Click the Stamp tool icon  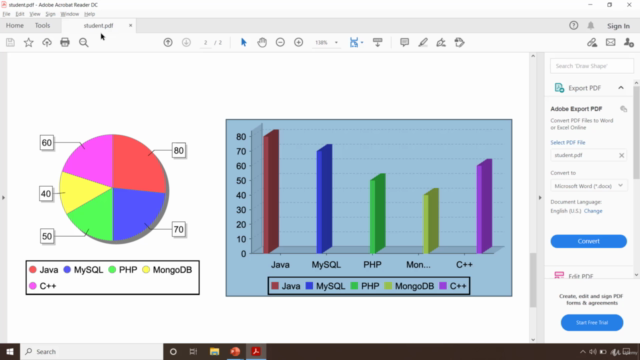coord(460,42)
